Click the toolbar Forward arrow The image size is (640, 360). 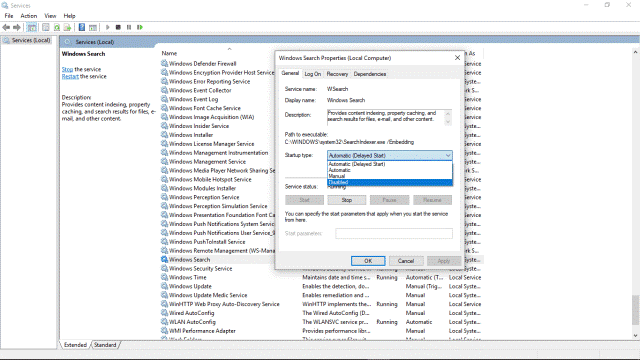click(17, 27)
